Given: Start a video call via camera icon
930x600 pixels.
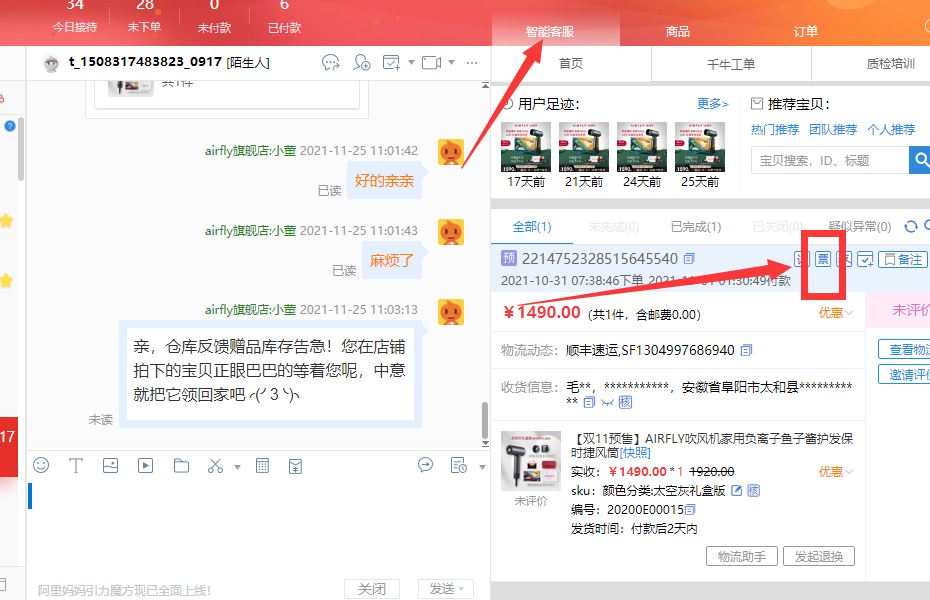Looking at the screenshot, I should tap(431, 62).
